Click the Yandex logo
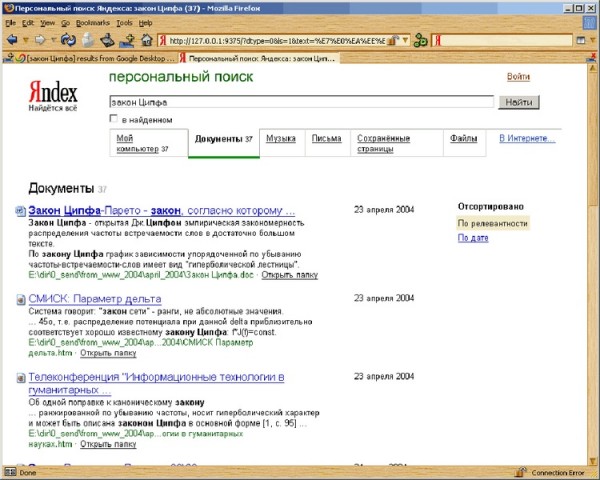600x480 pixels. [51, 92]
